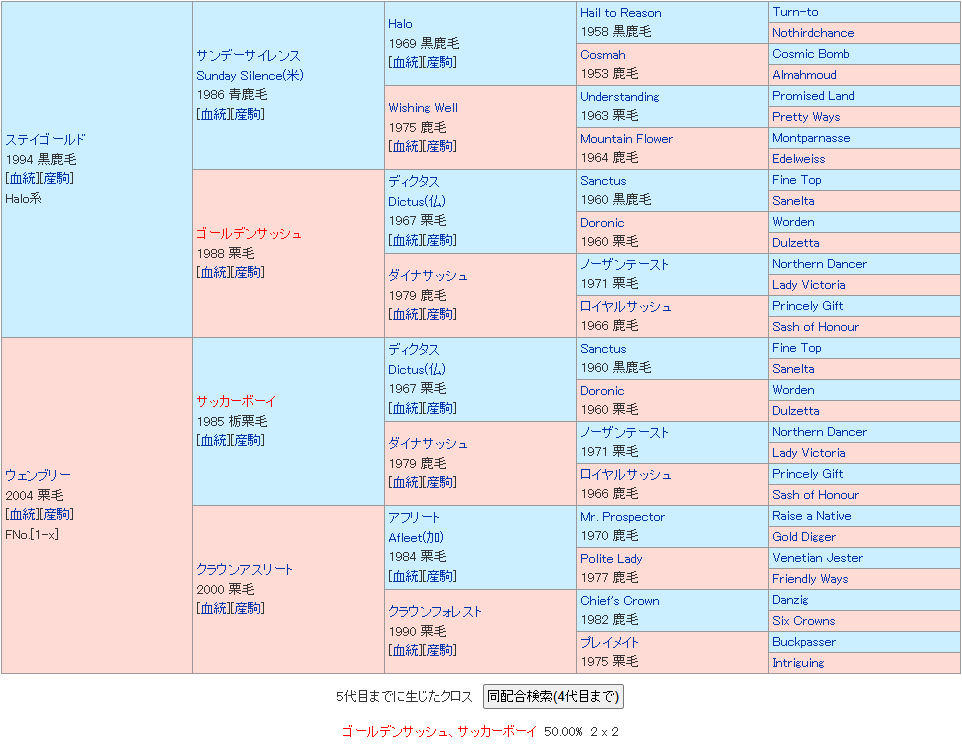962x750 pixels.
Task: Click the Hail to Reason link
Action: (x=620, y=13)
